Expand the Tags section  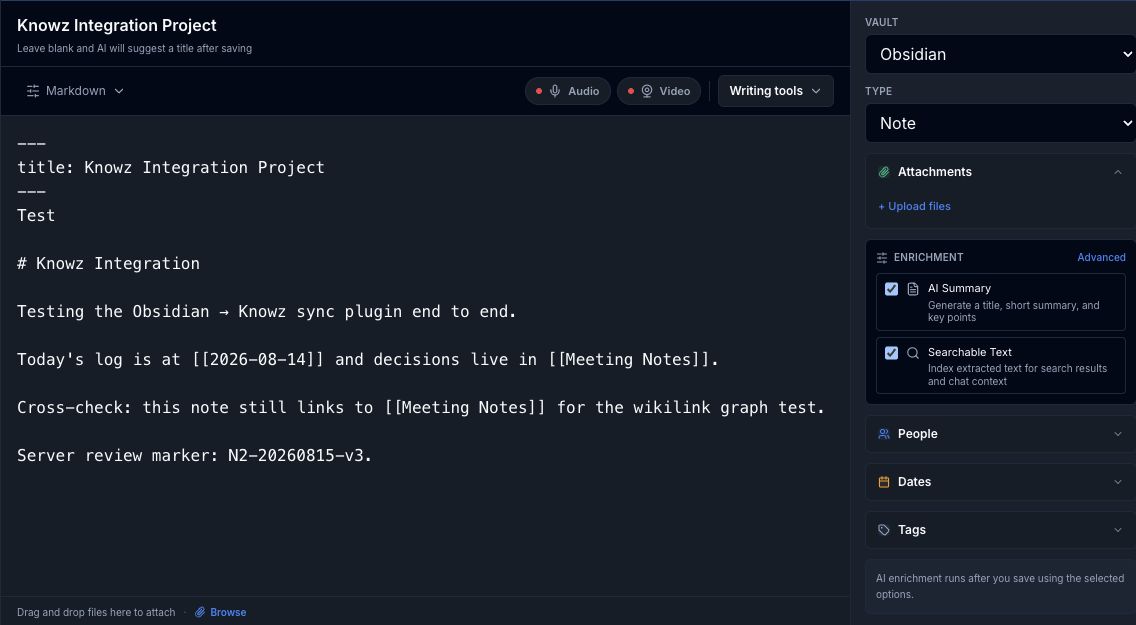tap(1001, 530)
